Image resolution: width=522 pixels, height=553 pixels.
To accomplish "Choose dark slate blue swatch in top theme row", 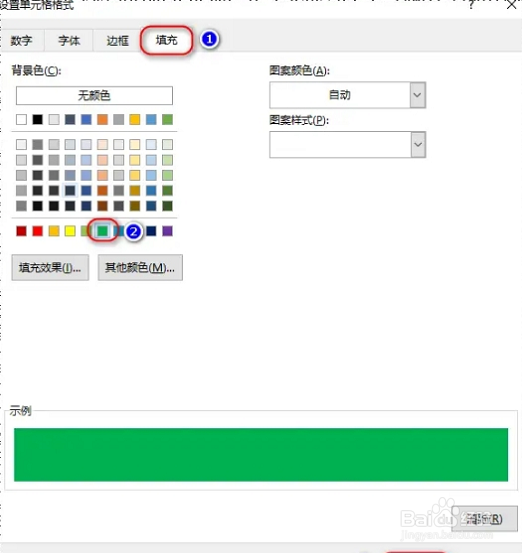I will tap(70, 120).
